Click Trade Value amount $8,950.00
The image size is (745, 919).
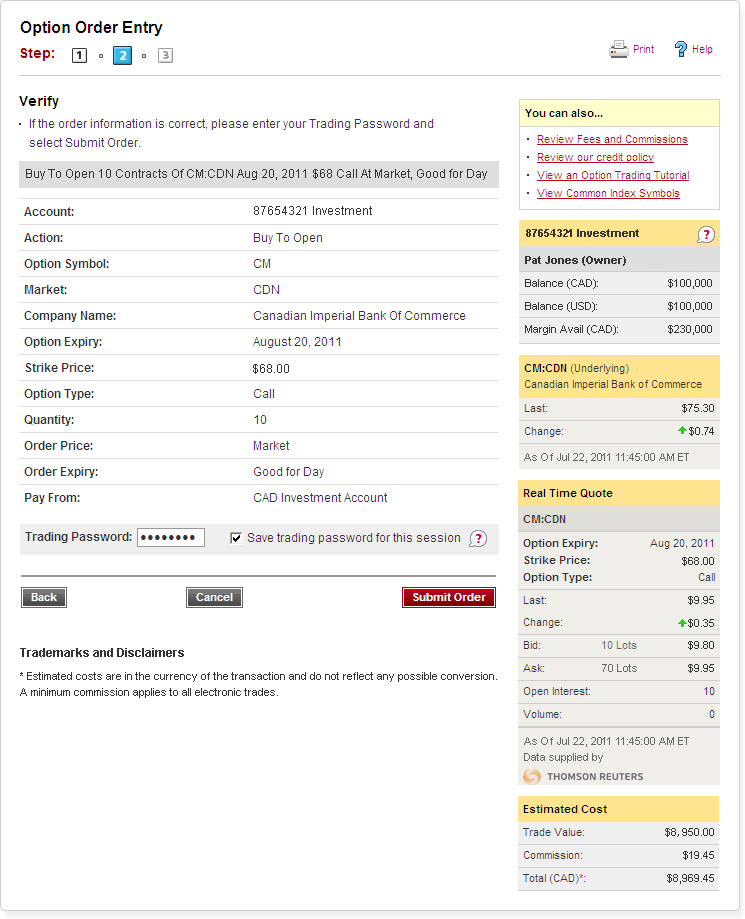689,832
